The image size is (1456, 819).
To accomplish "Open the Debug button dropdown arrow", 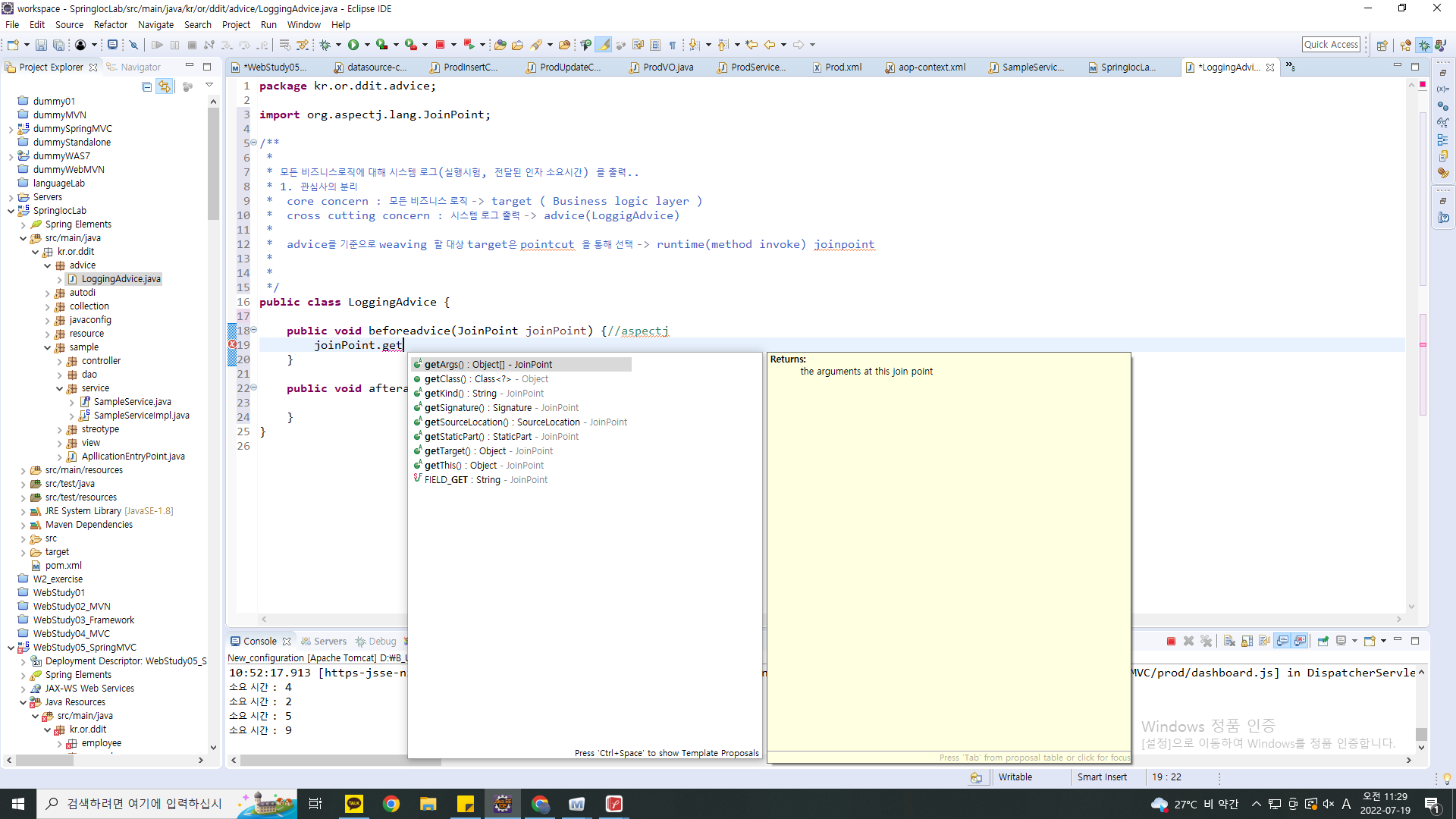I will (338, 45).
